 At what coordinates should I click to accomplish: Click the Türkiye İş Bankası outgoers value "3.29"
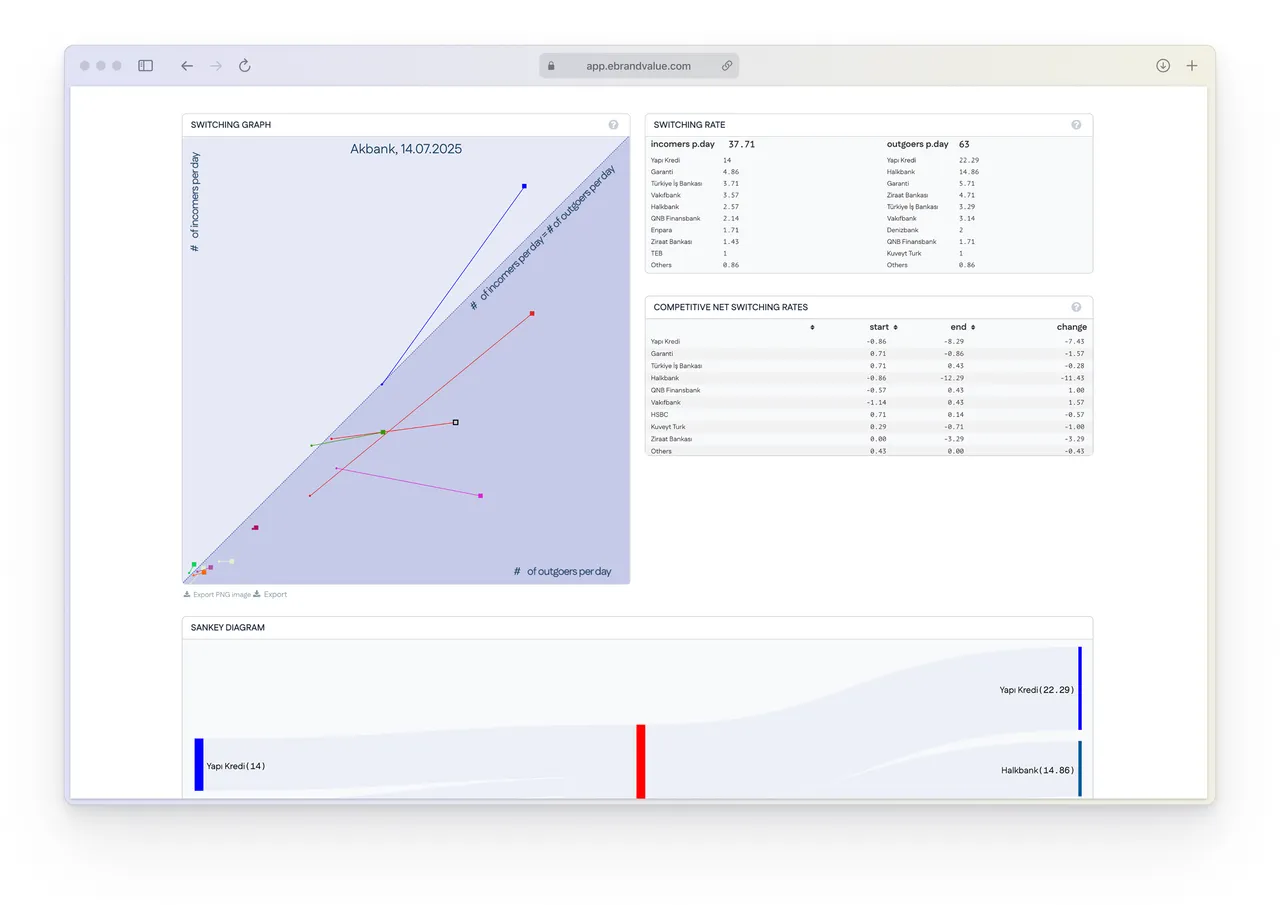click(967, 207)
